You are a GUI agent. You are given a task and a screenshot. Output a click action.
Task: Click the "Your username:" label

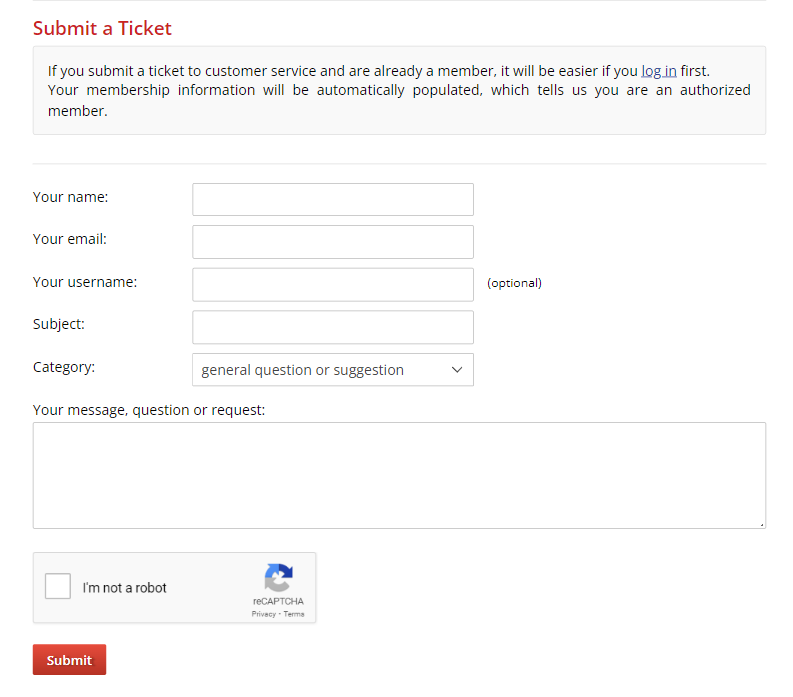point(85,282)
